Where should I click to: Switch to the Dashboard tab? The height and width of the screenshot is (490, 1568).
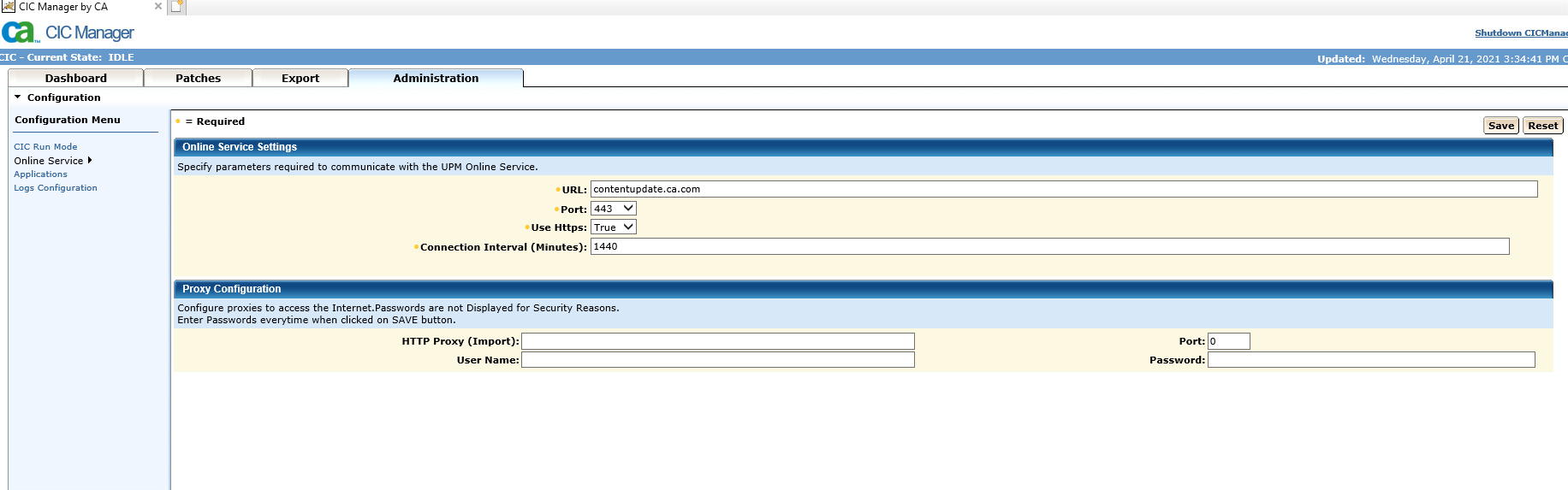(x=76, y=78)
